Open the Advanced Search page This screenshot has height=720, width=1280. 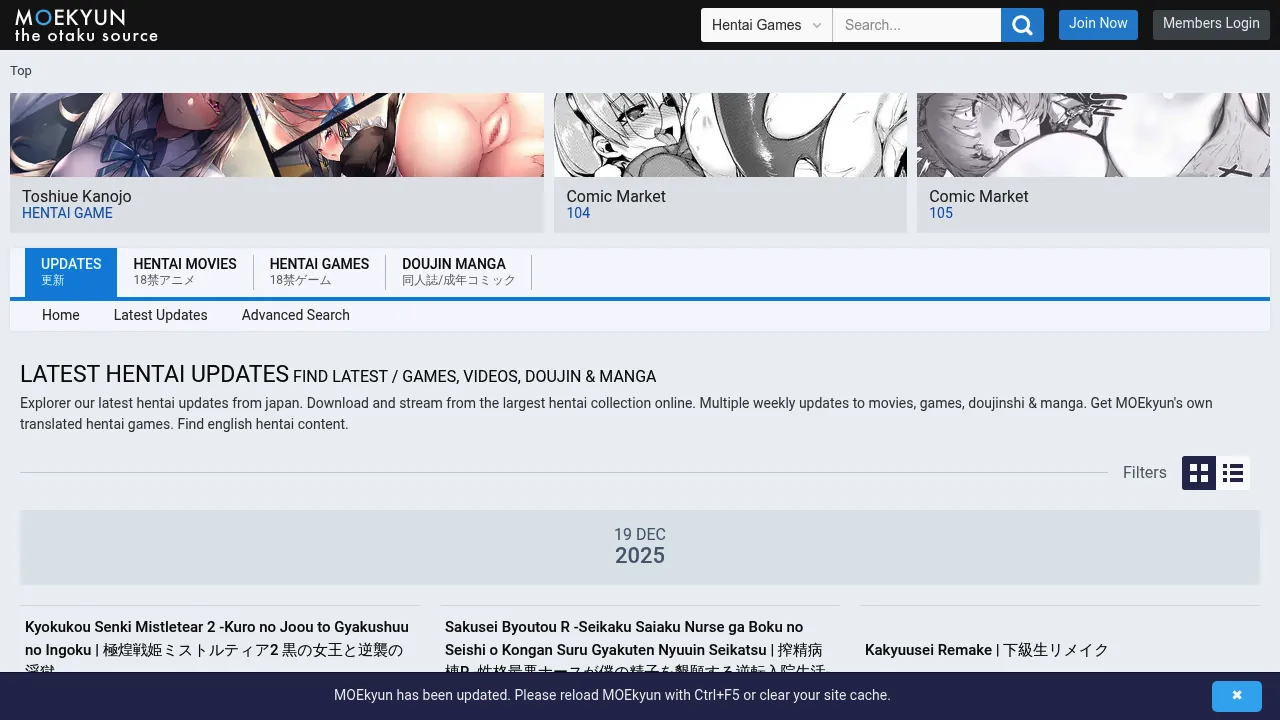[296, 315]
